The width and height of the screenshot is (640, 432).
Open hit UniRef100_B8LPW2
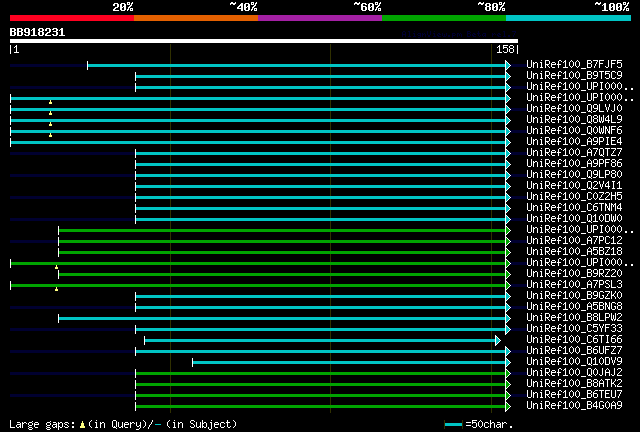point(574,318)
